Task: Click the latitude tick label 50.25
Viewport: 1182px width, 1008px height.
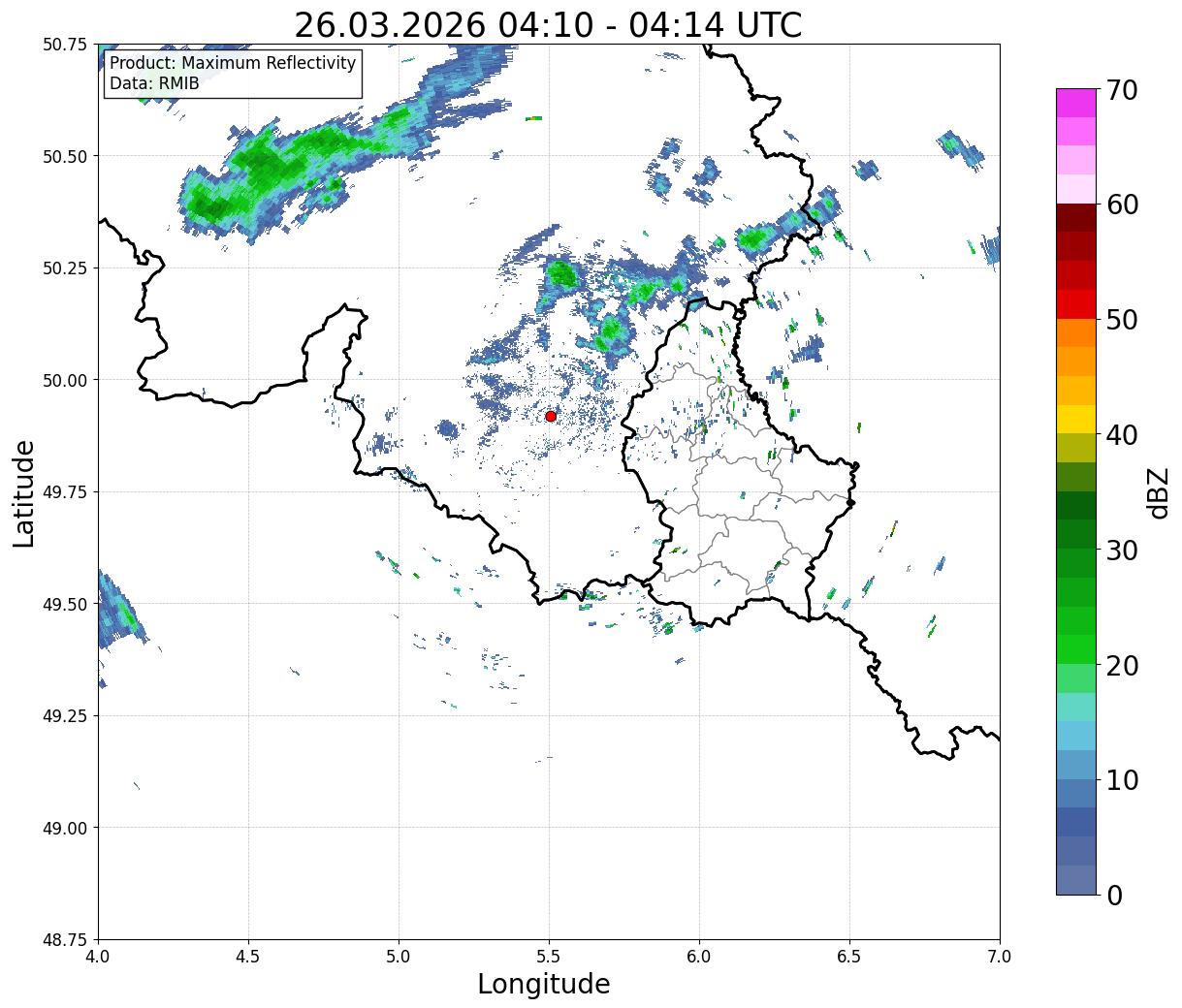Action: tap(65, 268)
